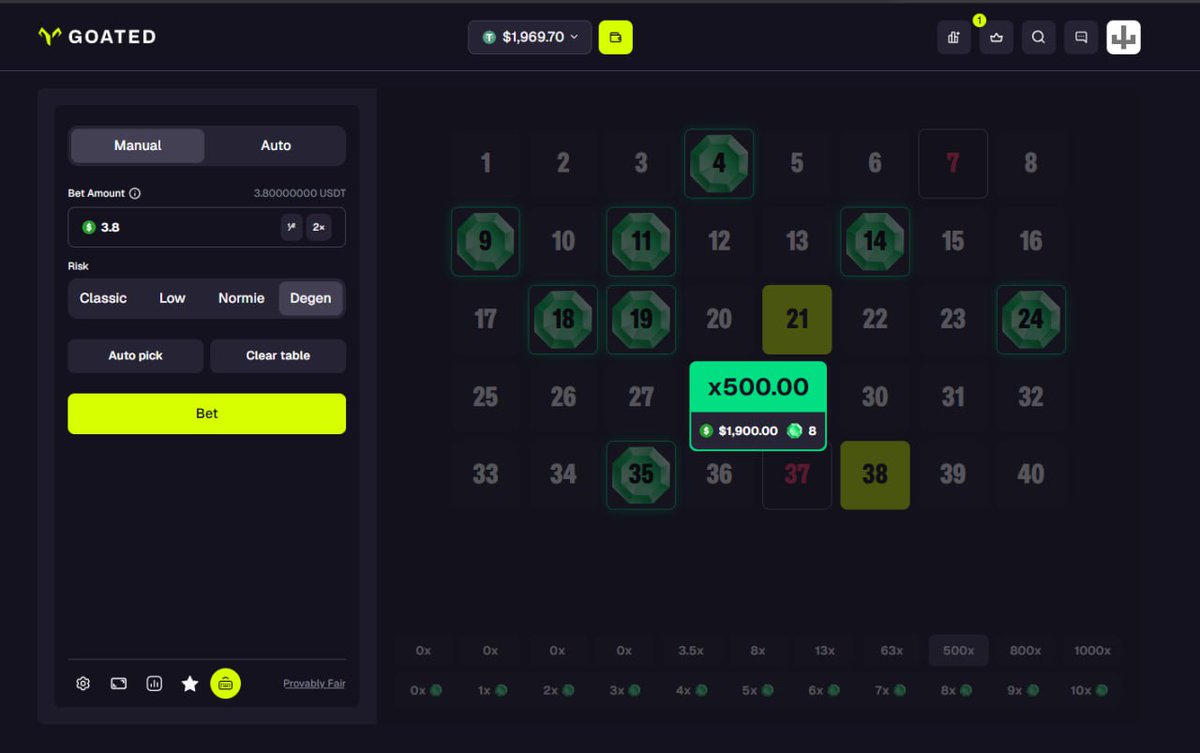Toggle fullscreen view icon
Viewport: 1200px width, 753px height.
pyautogui.click(x=119, y=684)
